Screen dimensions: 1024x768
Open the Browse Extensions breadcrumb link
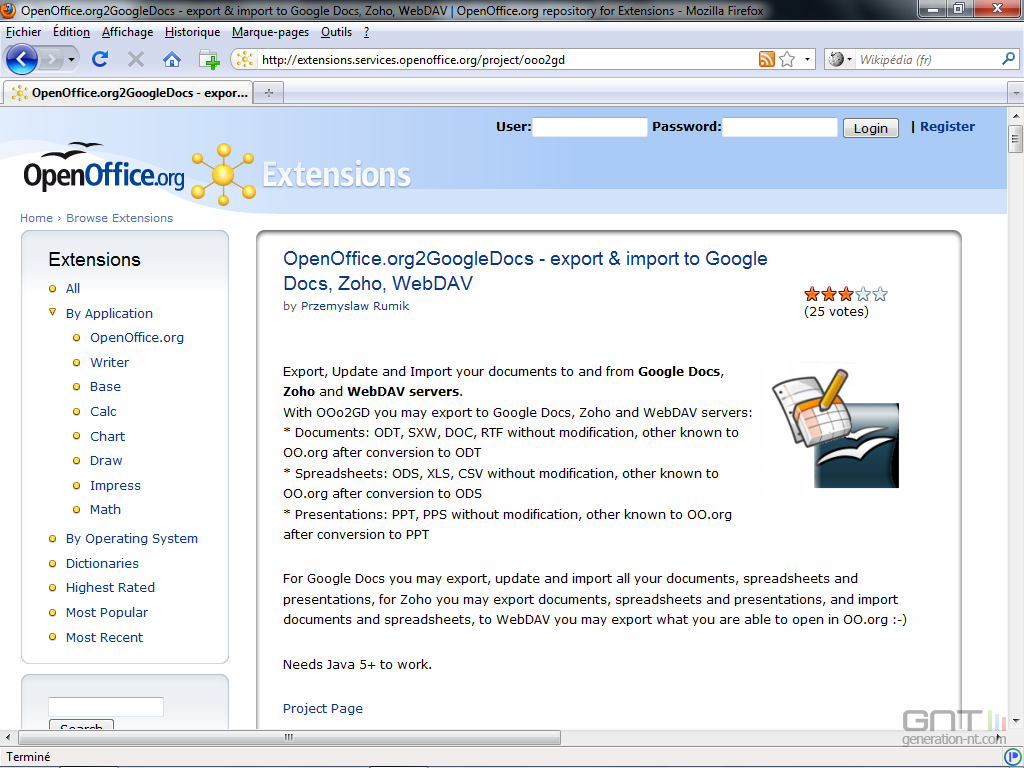pyautogui.click(x=120, y=218)
